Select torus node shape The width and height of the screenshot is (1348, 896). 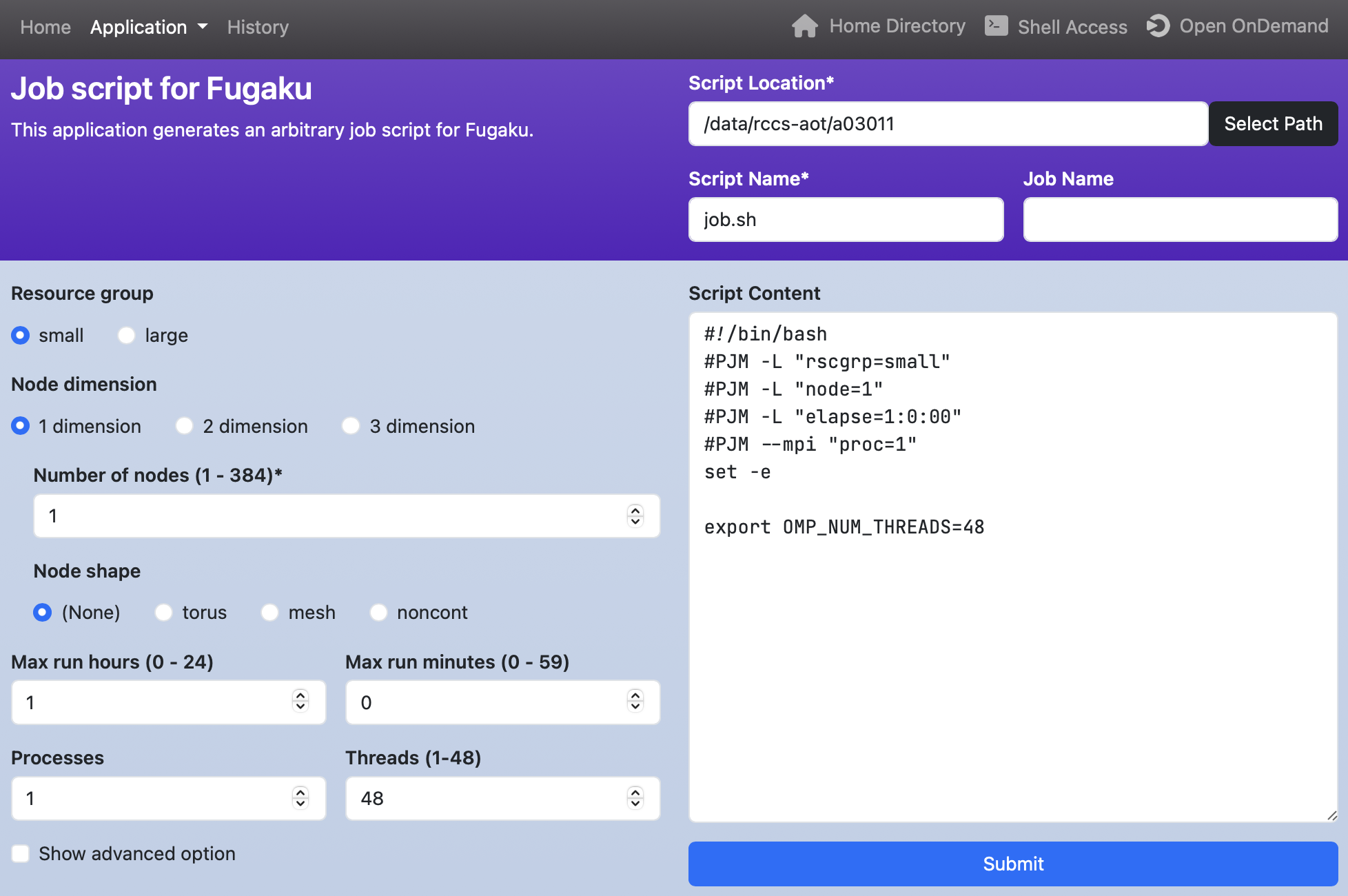(164, 612)
